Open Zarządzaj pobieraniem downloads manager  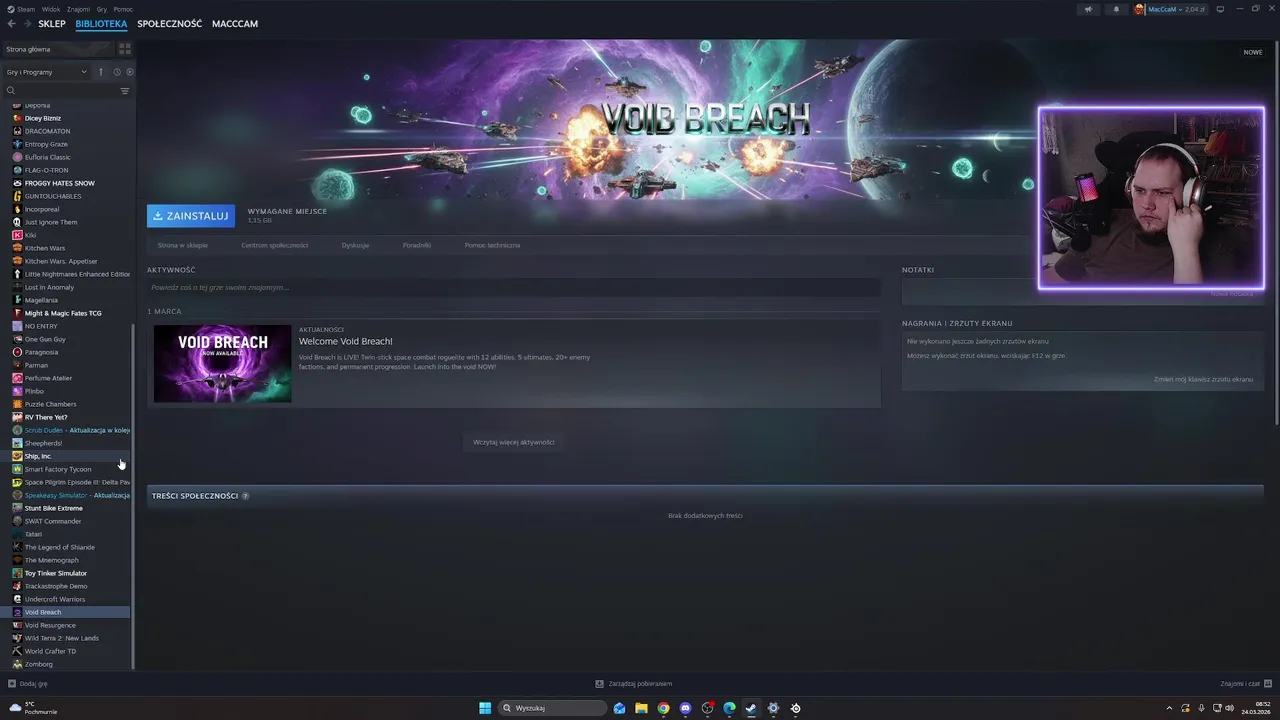[634, 684]
